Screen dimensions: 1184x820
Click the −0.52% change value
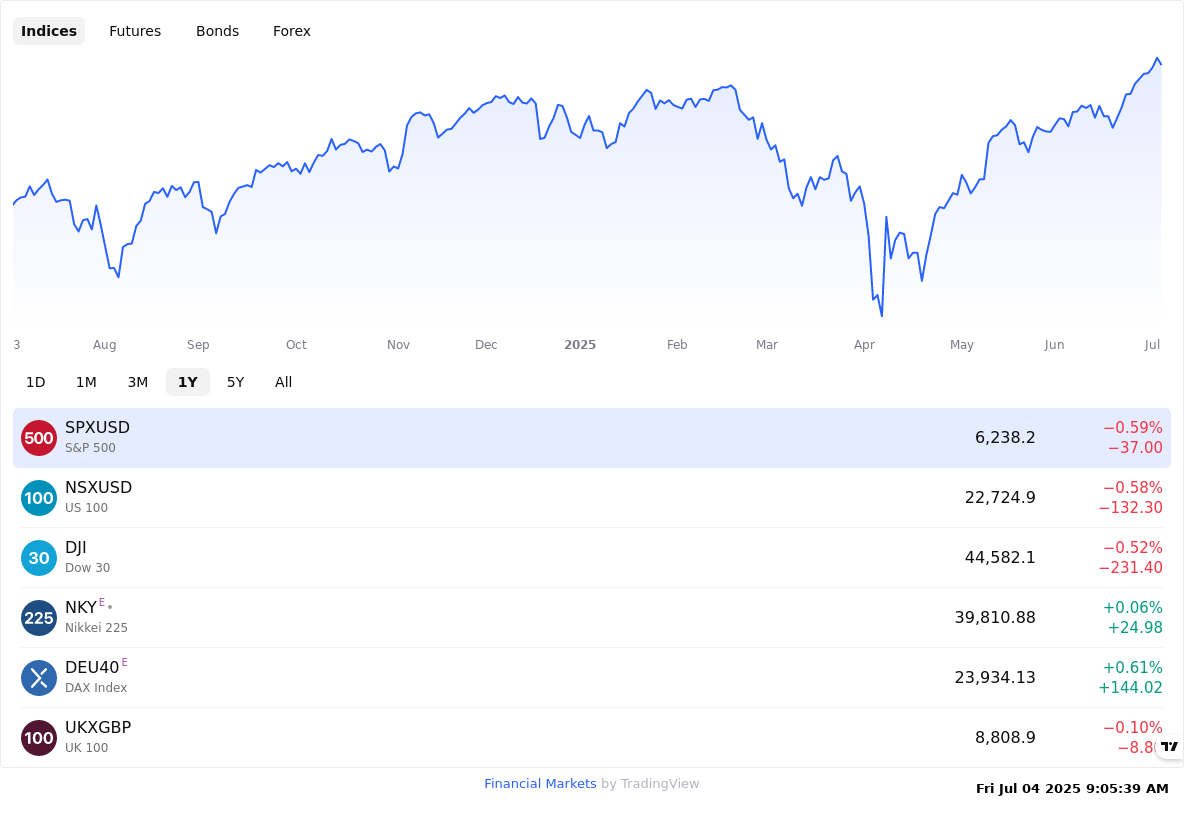[1133, 547]
